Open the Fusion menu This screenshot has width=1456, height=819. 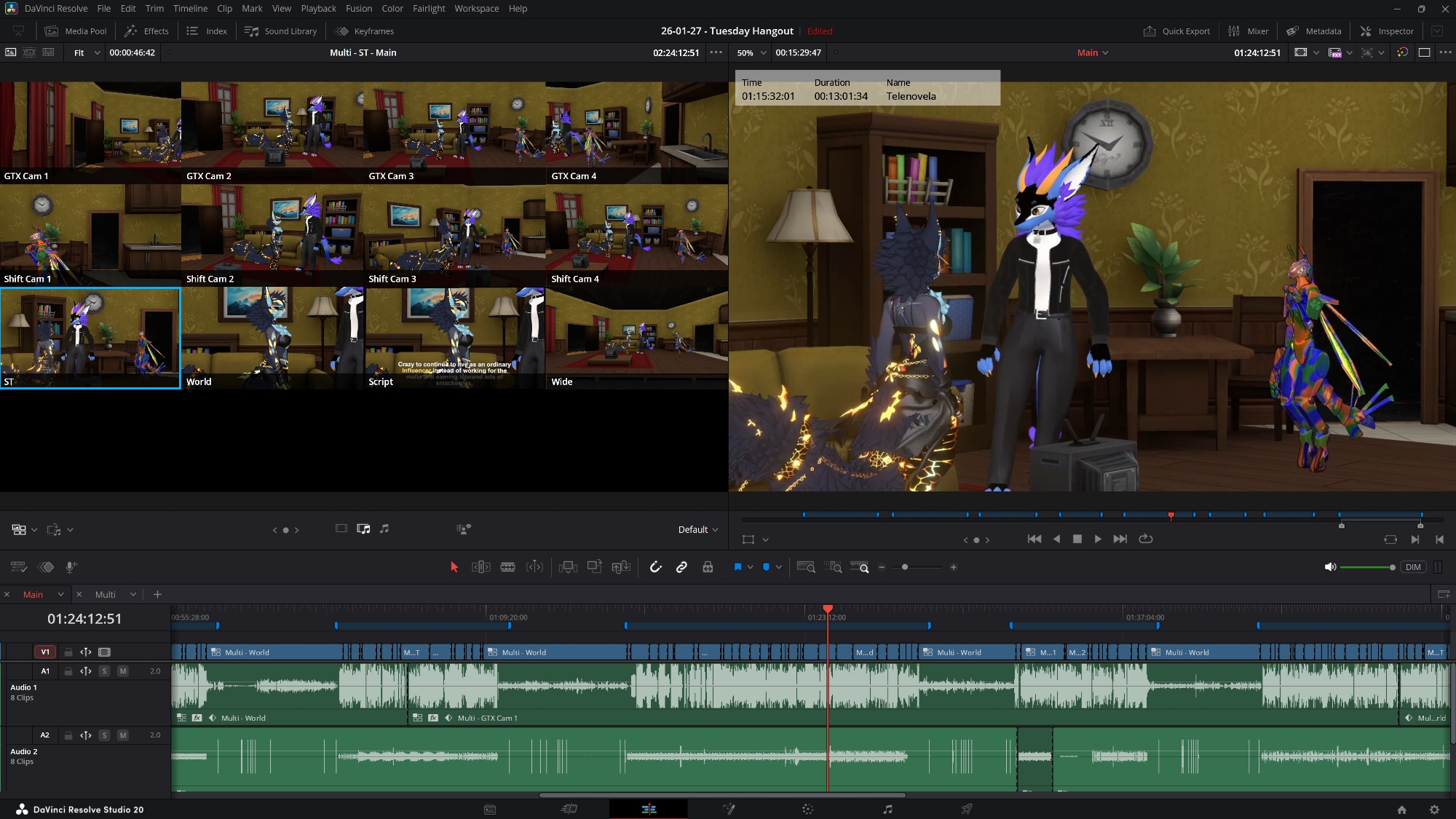pos(358,9)
